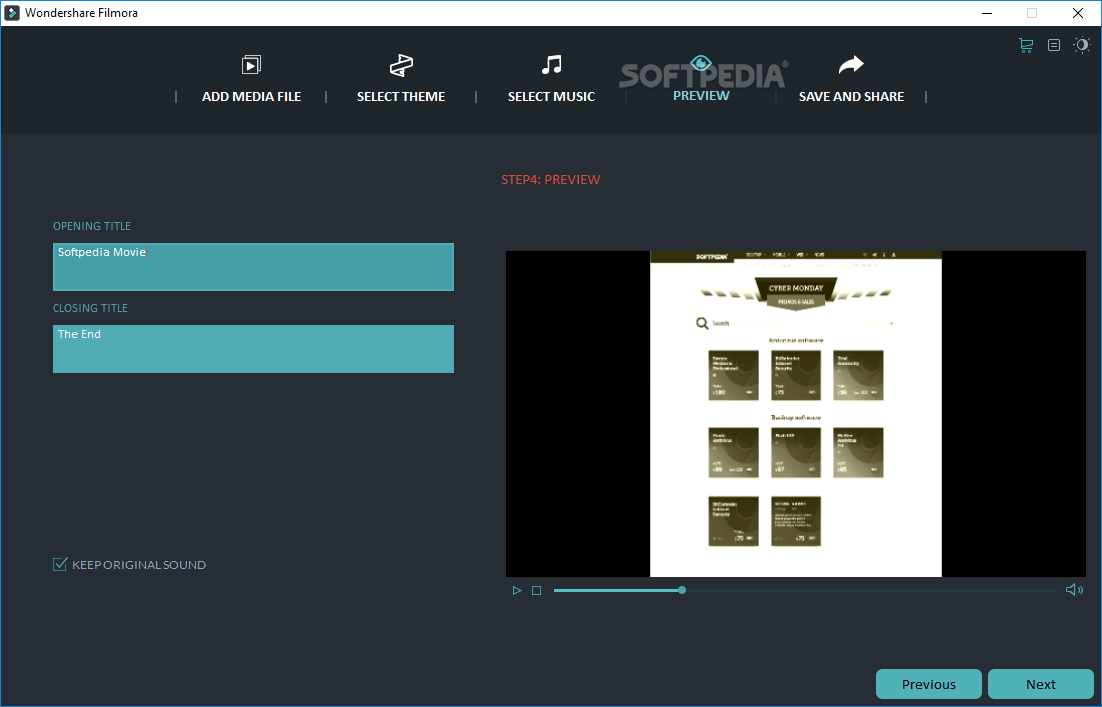This screenshot has width=1102, height=707.
Task: Click the music note icon
Action: point(552,65)
